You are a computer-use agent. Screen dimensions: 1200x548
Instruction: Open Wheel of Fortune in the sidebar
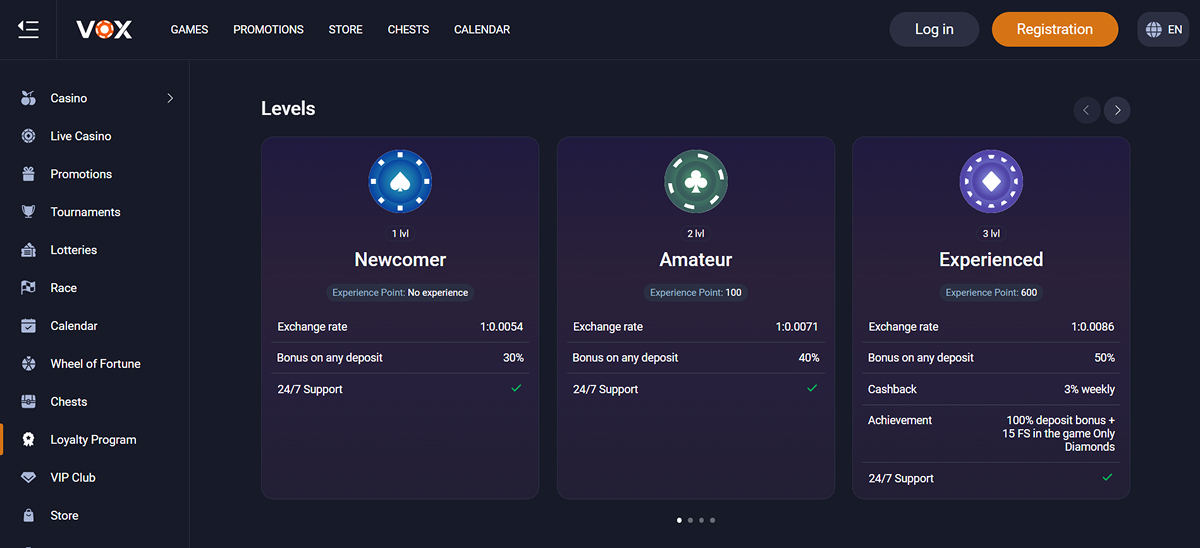[x=95, y=364]
